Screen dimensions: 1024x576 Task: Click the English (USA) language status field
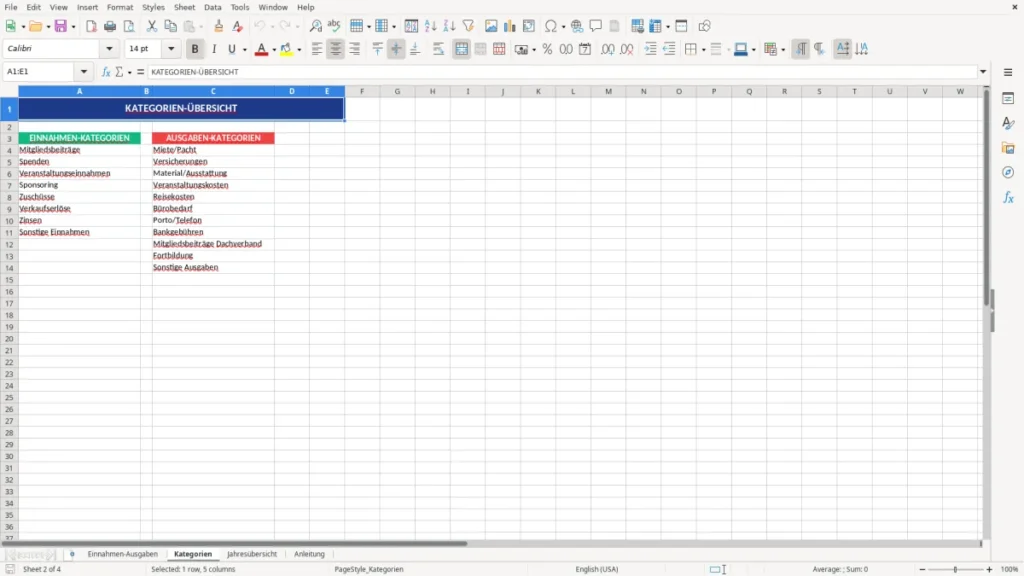point(596,569)
